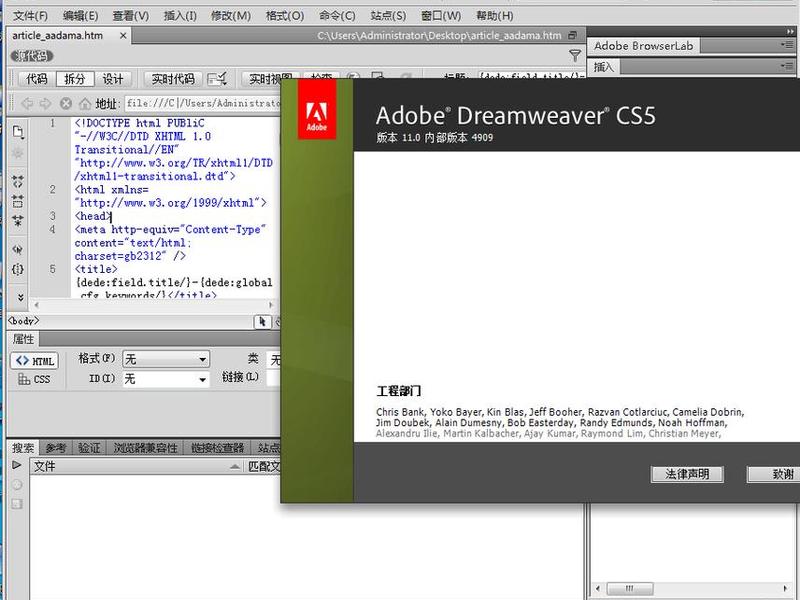The width and height of the screenshot is (800, 600).
Task: Click the 致谢 button in About dialog
Action: pyautogui.click(x=774, y=474)
